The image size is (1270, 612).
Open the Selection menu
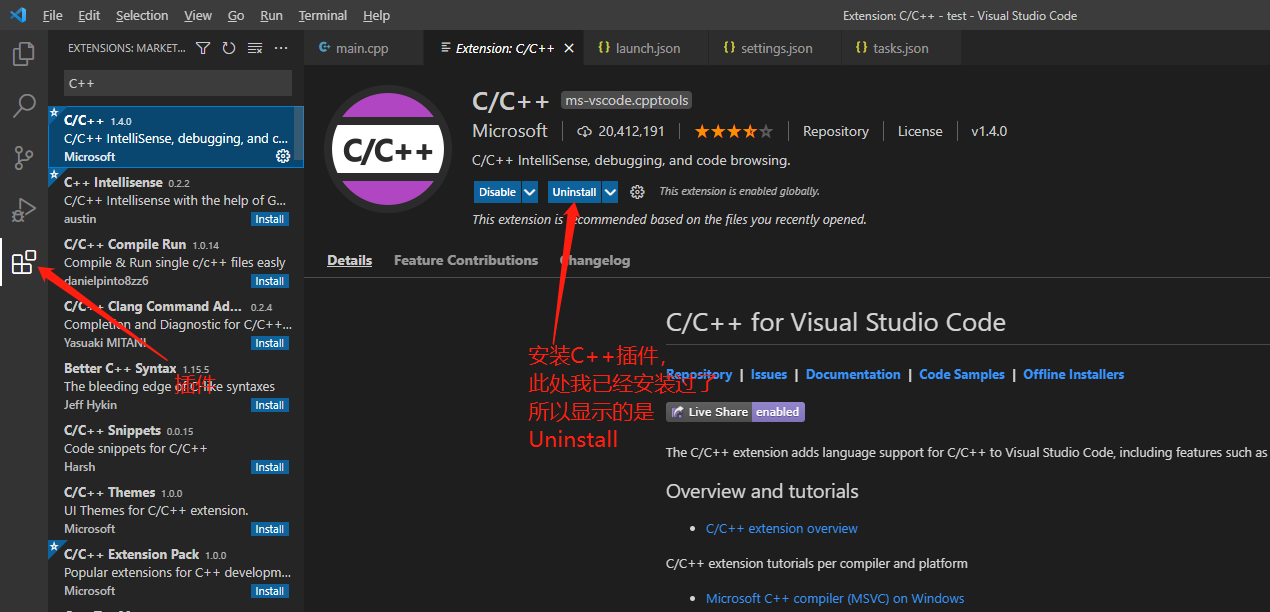click(x=142, y=15)
